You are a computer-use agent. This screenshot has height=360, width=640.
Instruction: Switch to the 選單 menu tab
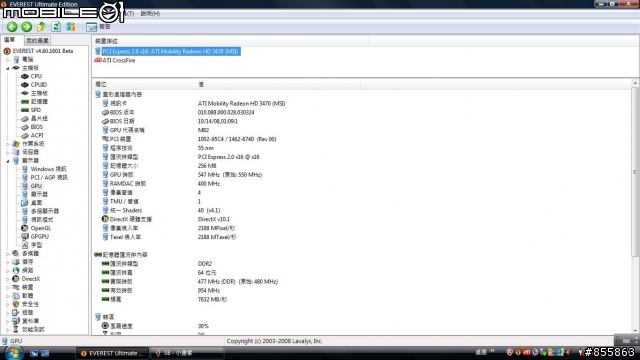[10, 40]
